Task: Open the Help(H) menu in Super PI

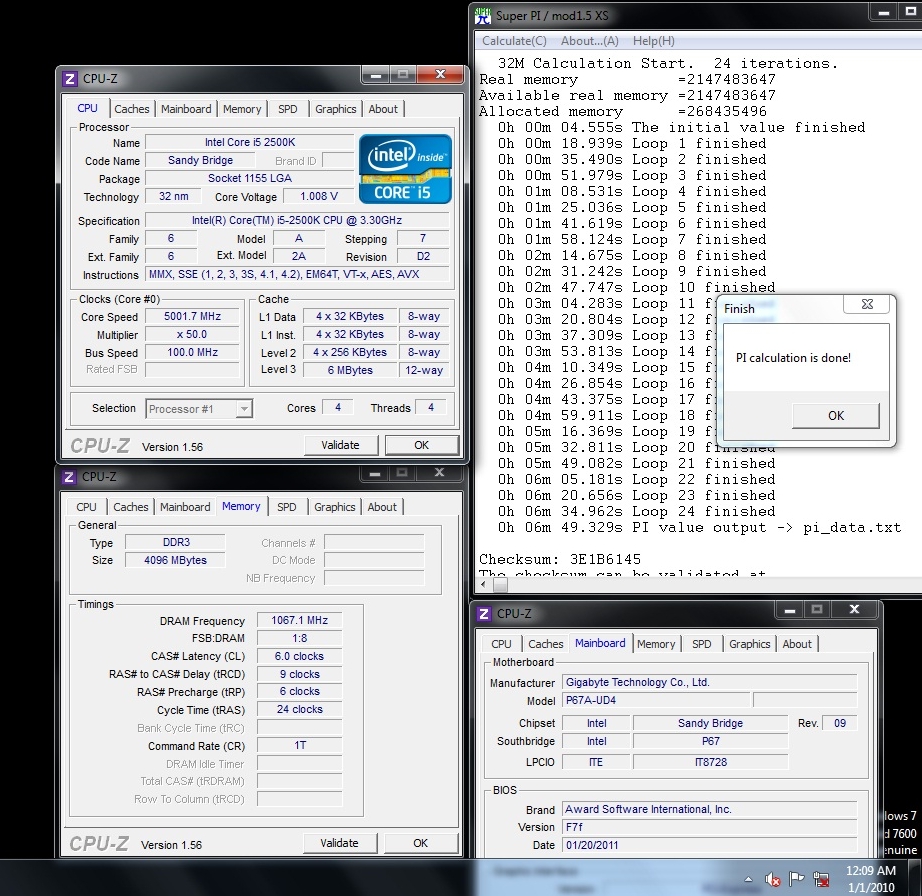Action: 654,41
